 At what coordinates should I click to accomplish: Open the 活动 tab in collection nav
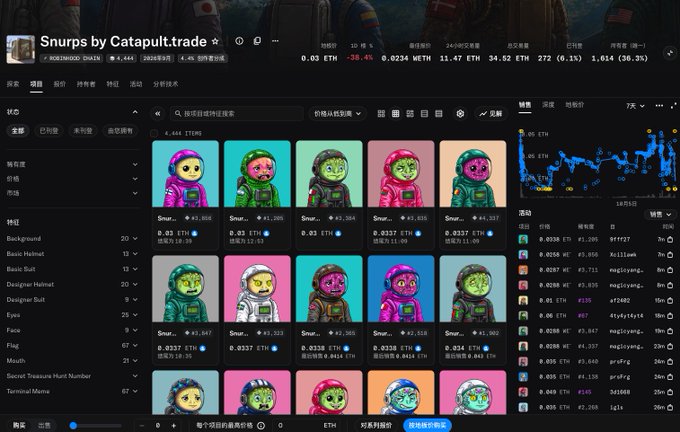[136, 84]
